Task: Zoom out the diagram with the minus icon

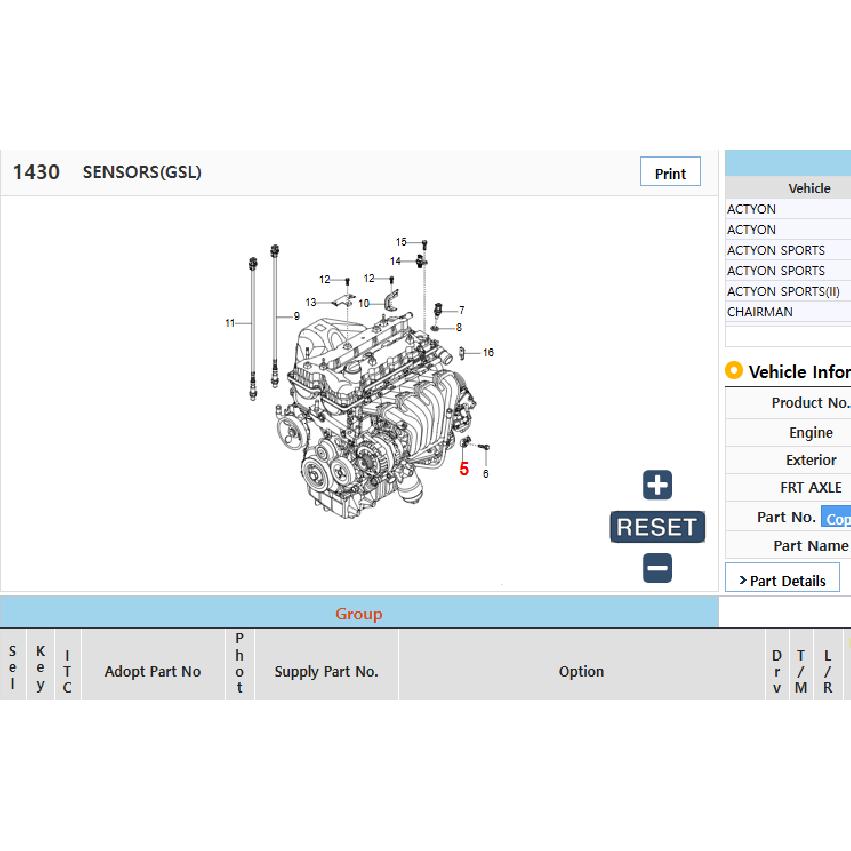Action: [657, 568]
